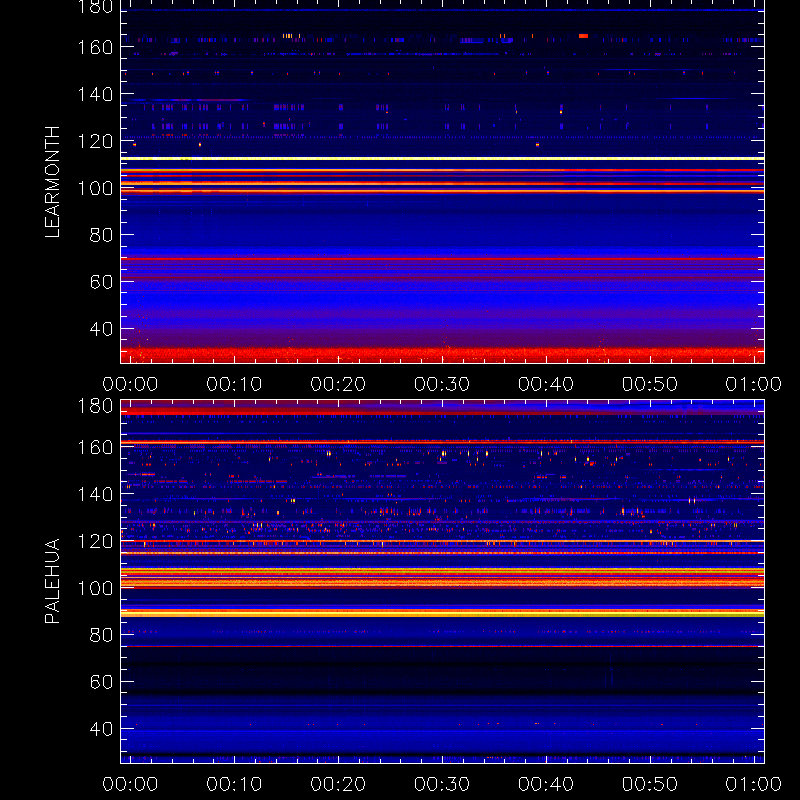Click the 01:00 time label of the Palehua plot
Image resolution: width=800 pixels, height=800 pixels.
754,784
